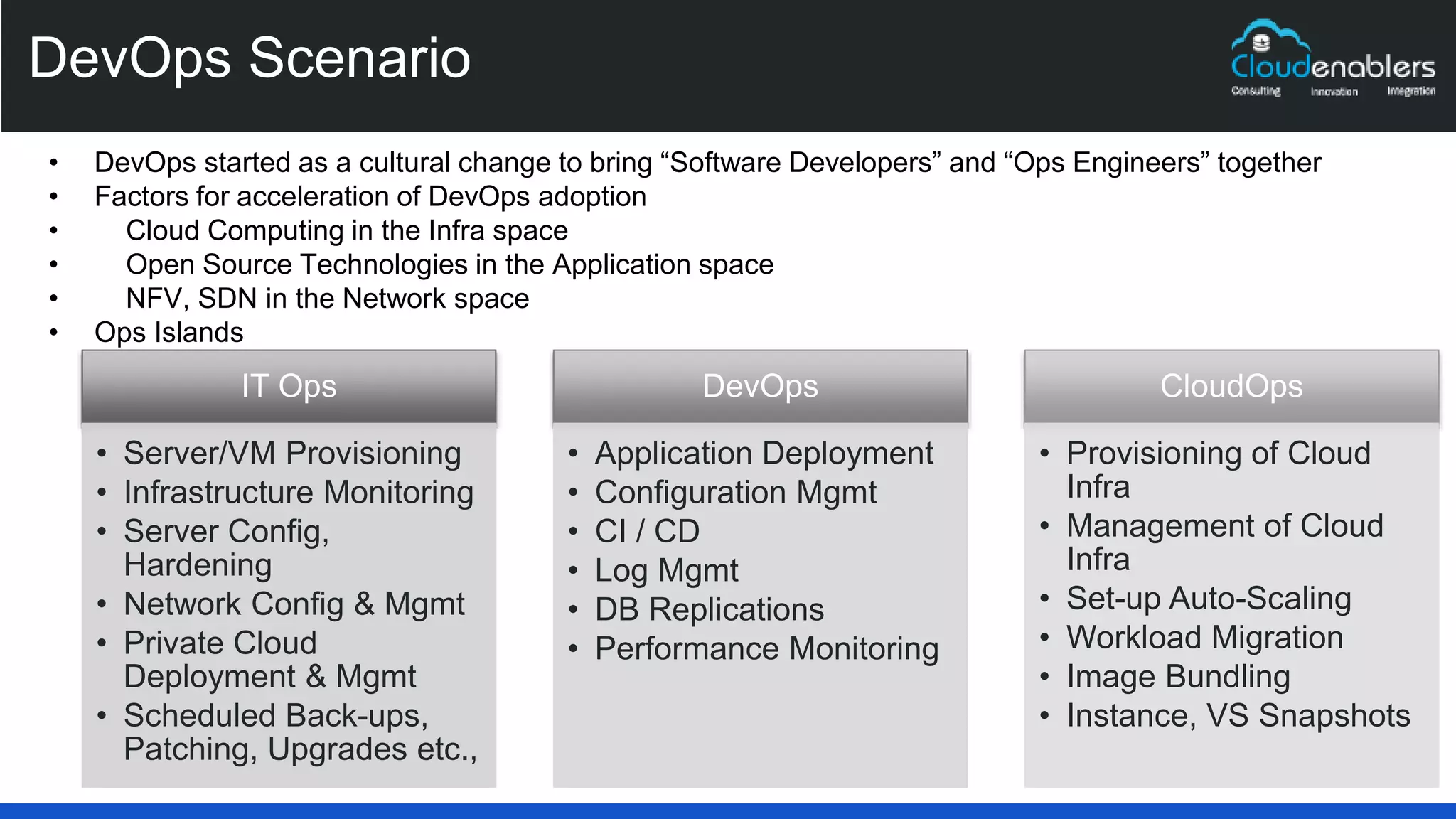Click the Set-up Auto-Scaling item
The image size is (1456, 819).
coord(1209,599)
